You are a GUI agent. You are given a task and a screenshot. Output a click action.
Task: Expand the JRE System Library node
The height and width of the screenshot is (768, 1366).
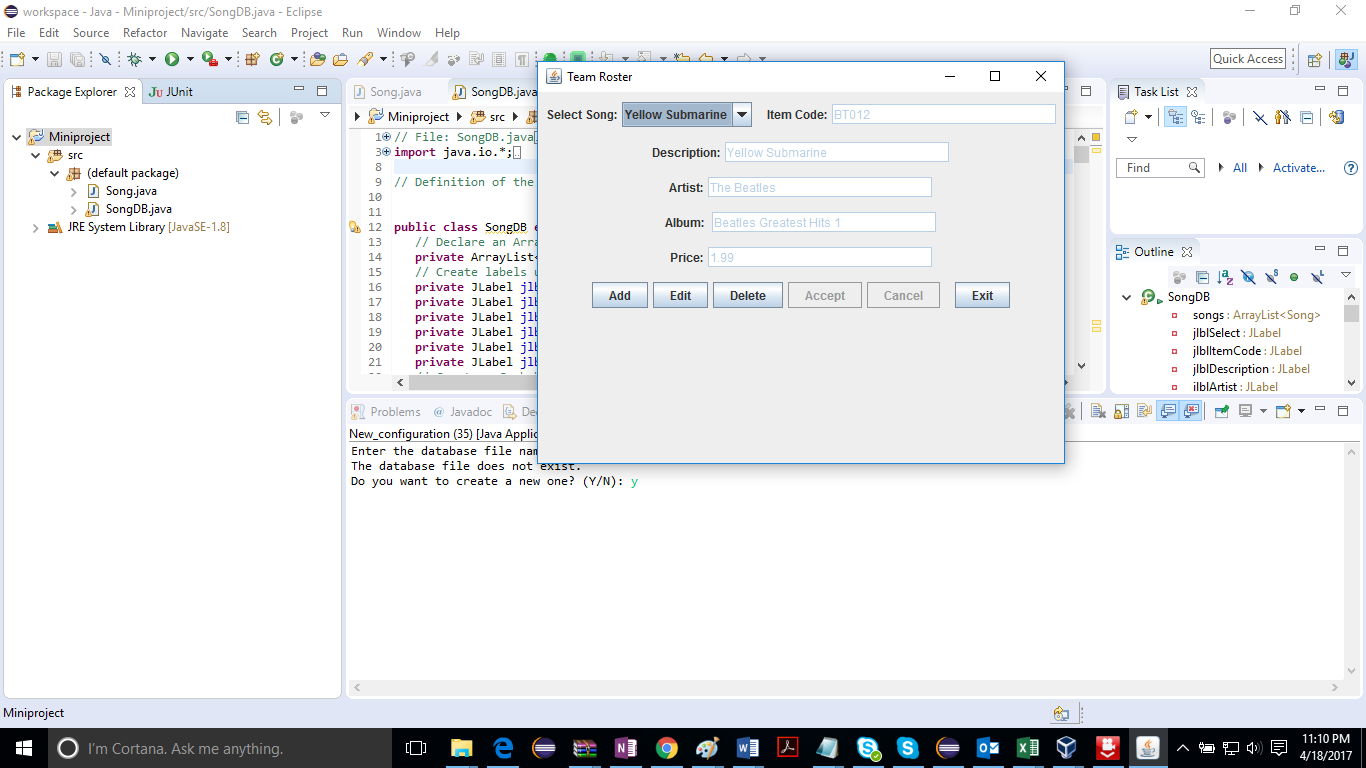36,227
